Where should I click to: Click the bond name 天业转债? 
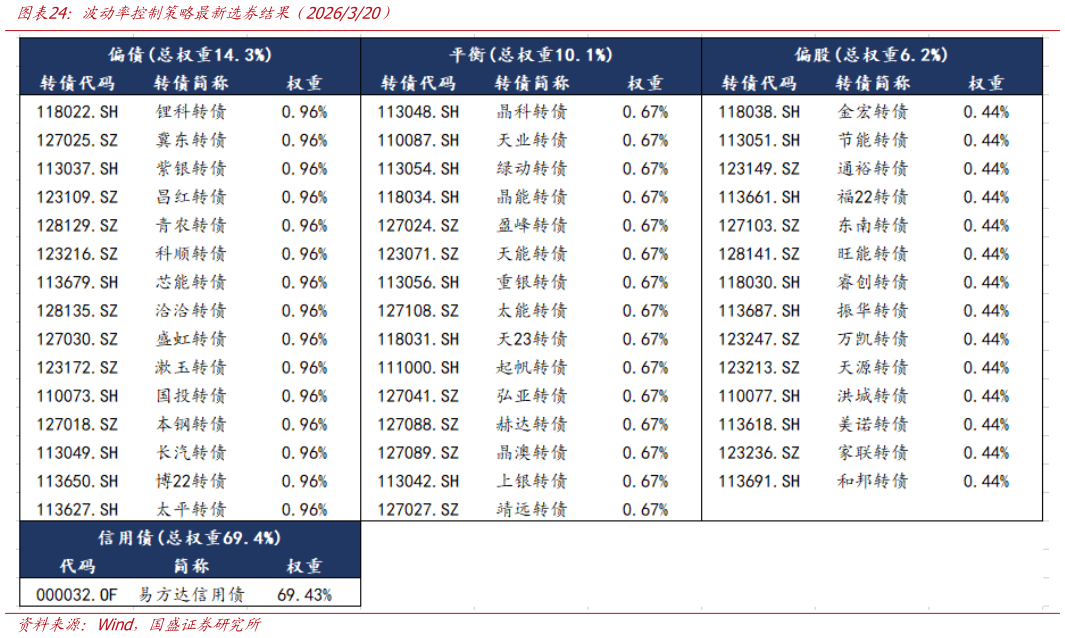click(532, 141)
